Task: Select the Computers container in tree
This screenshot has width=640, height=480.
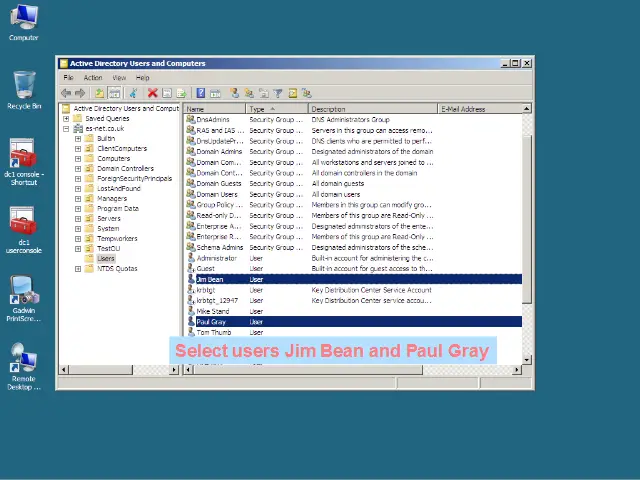Action: (113, 158)
